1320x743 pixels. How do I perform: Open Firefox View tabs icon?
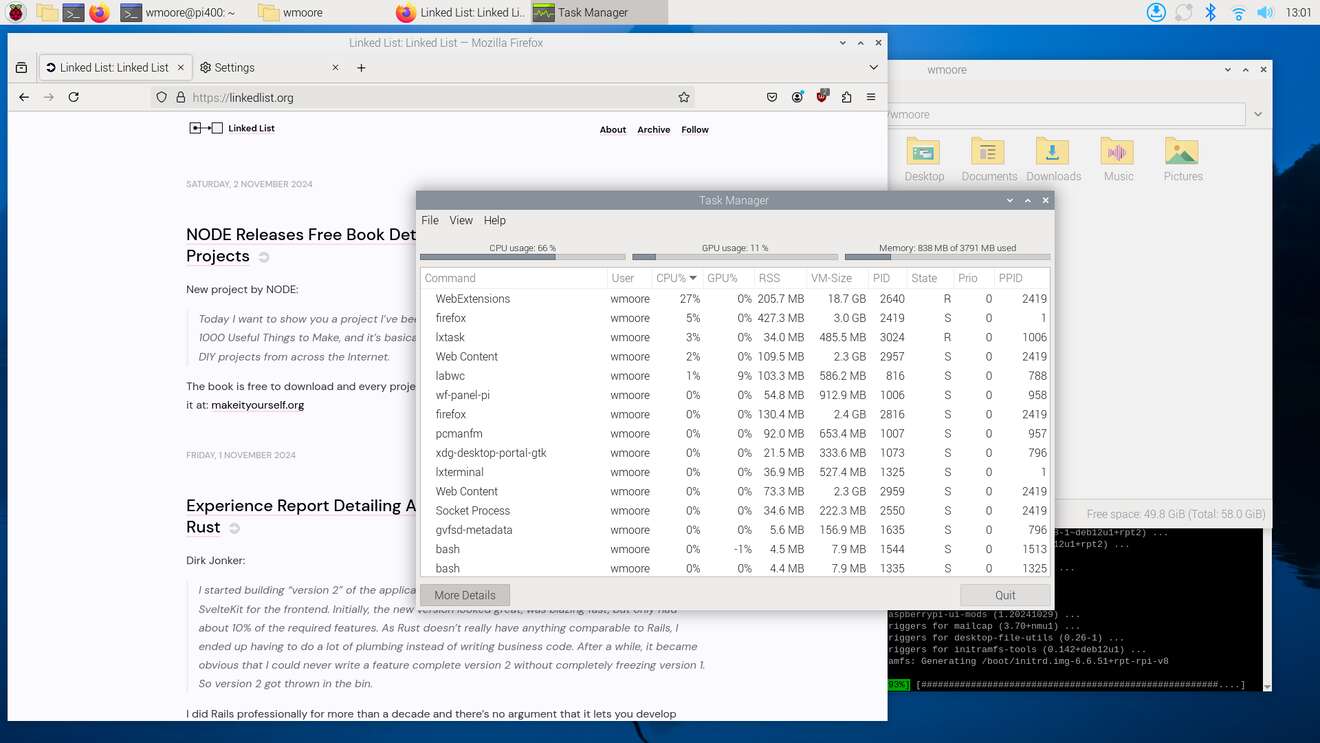[22, 67]
